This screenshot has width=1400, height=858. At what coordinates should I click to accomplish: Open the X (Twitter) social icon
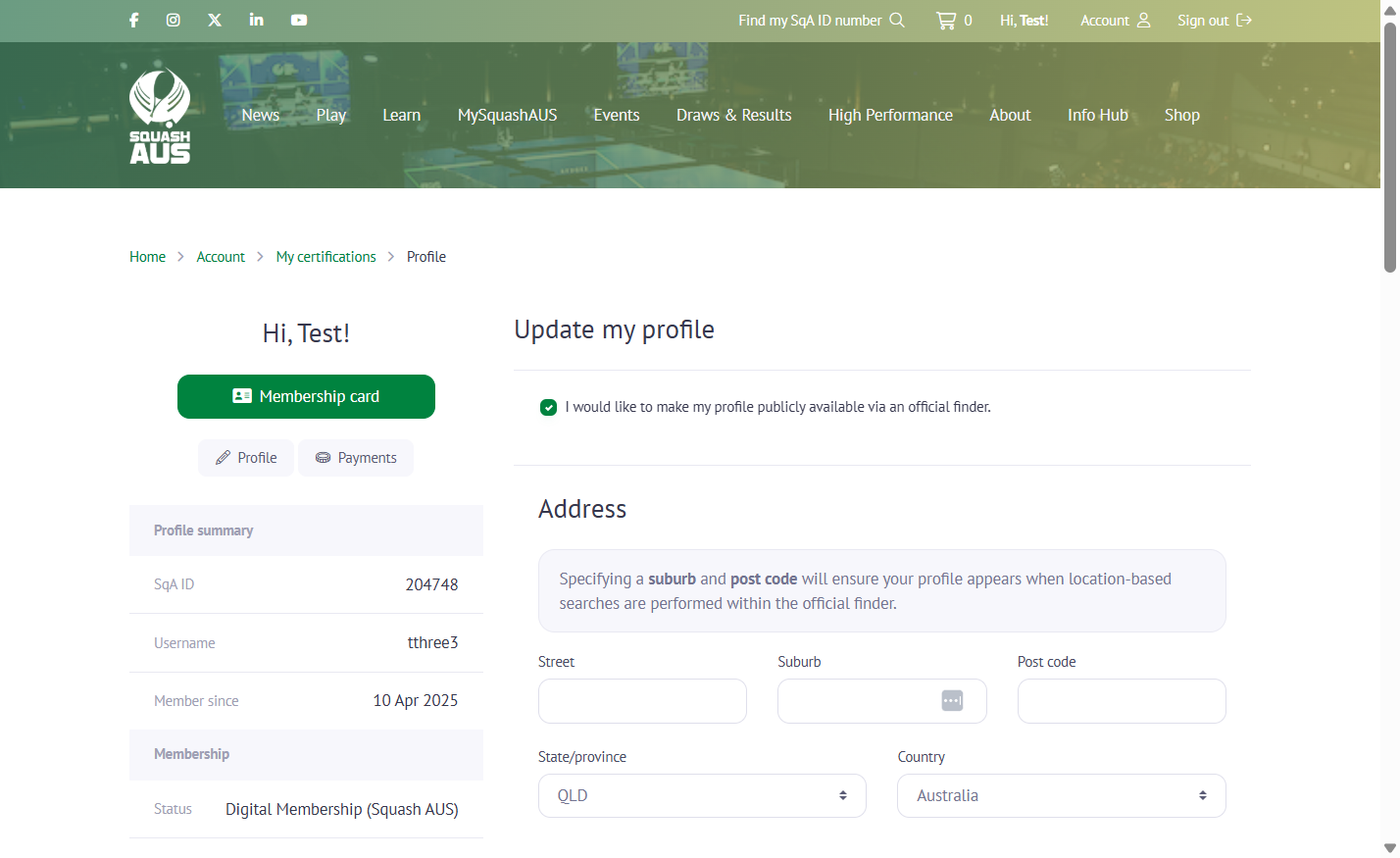coord(215,20)
